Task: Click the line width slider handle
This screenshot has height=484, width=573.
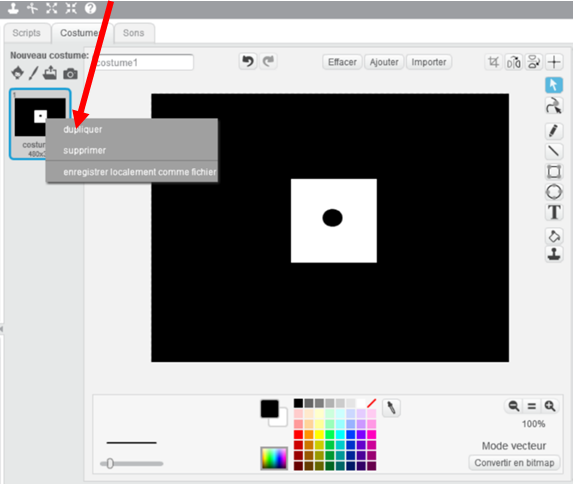Action: point(110,464)
